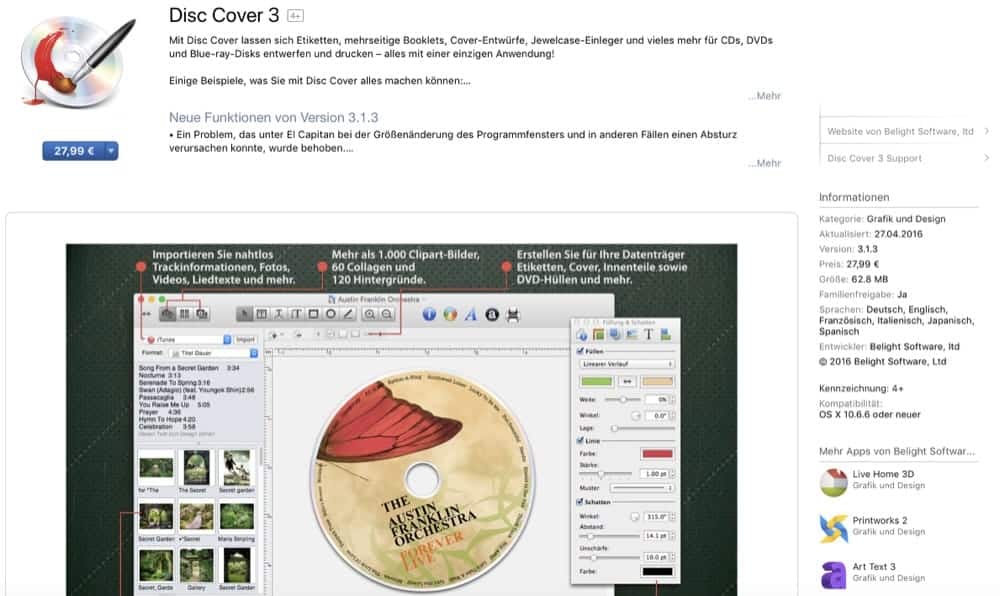
Task: Click the Disc Cover 3 app icon
Action: 78,61
